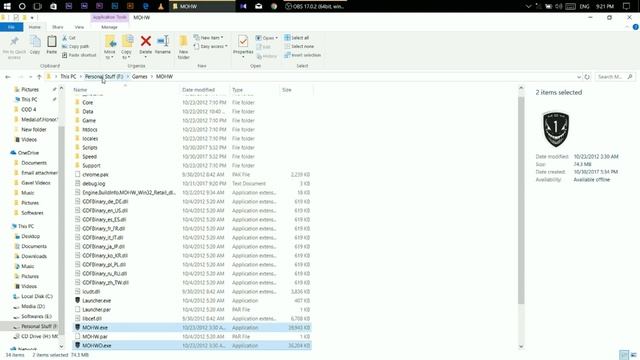Open the File tab
The height and width of the screenshot is (360, 640).
tap(11, 27)
